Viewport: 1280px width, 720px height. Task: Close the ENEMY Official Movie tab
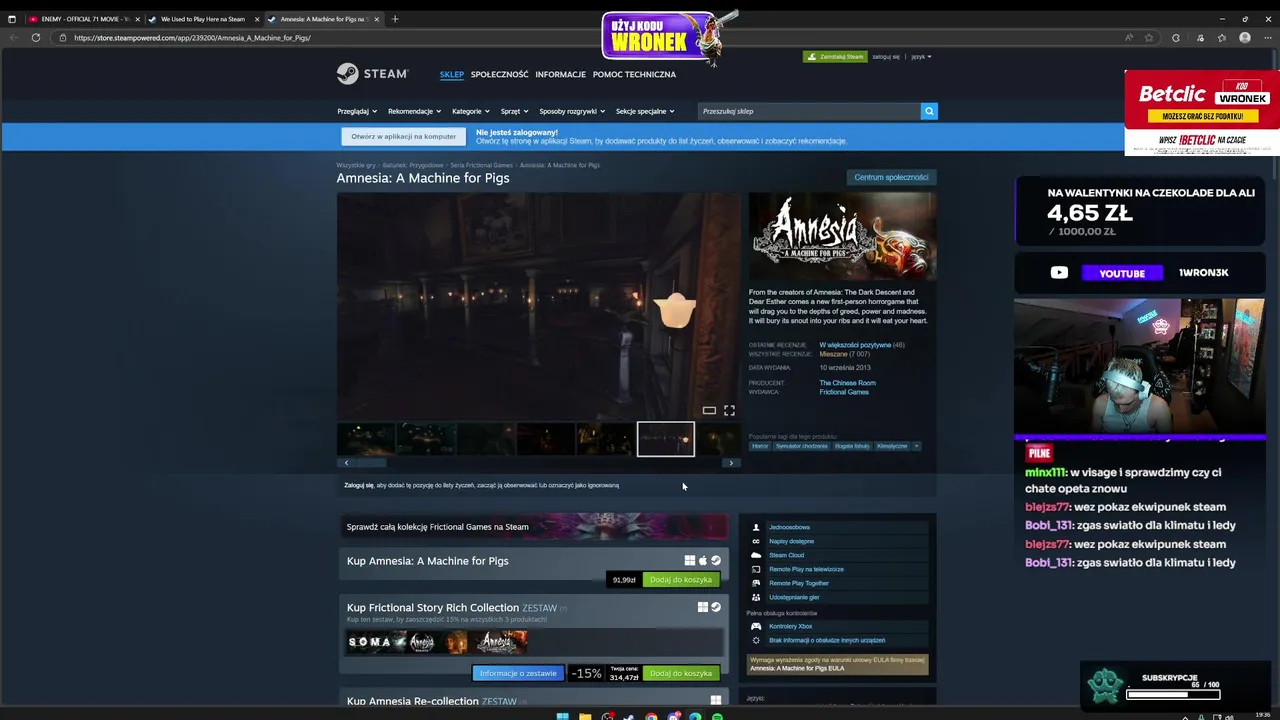pos(137,19)
